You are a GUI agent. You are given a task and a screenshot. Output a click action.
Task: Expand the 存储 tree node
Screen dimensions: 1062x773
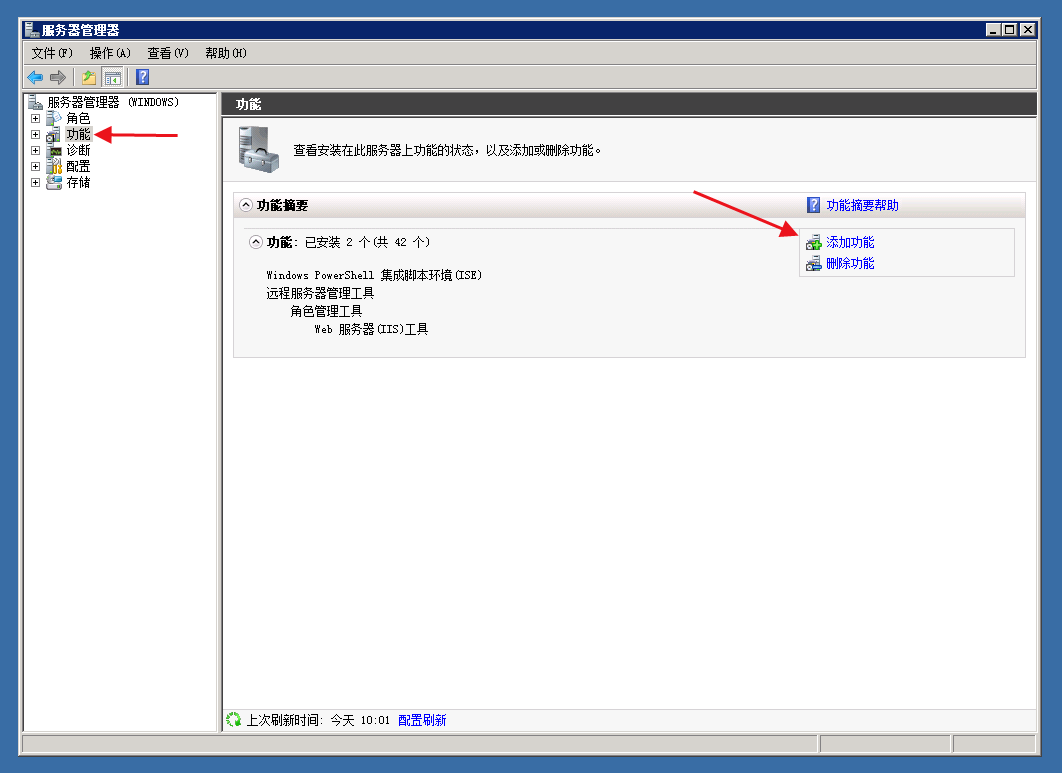click(36, 182)
